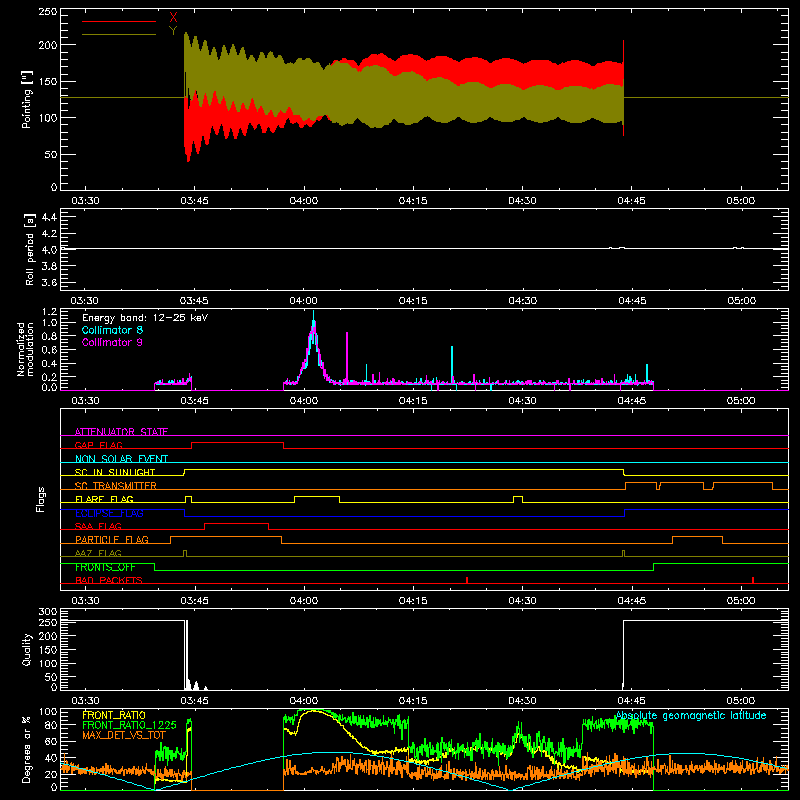Click the 'Roll period [s]' axis label
The image size is (800, 800).
coord(30,249)
